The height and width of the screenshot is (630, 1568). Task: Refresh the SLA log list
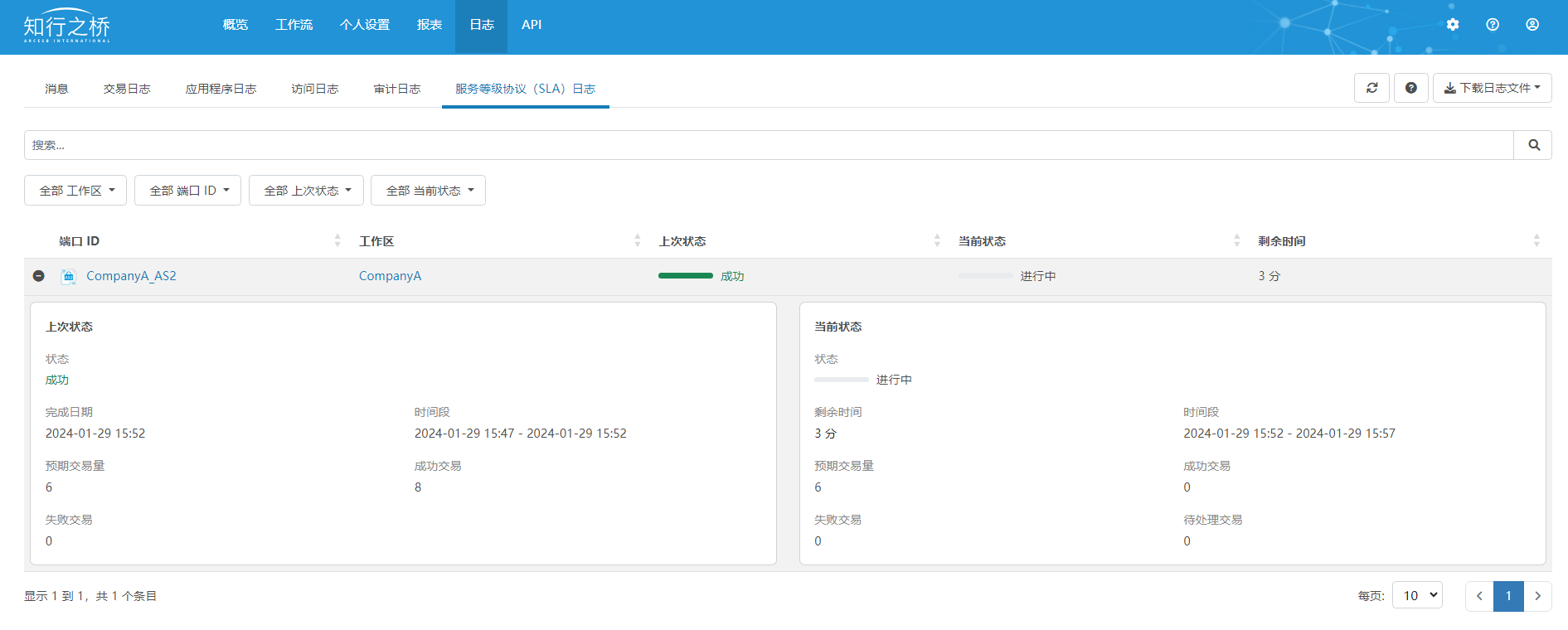pyautogui.click(x=1371, y=88)
